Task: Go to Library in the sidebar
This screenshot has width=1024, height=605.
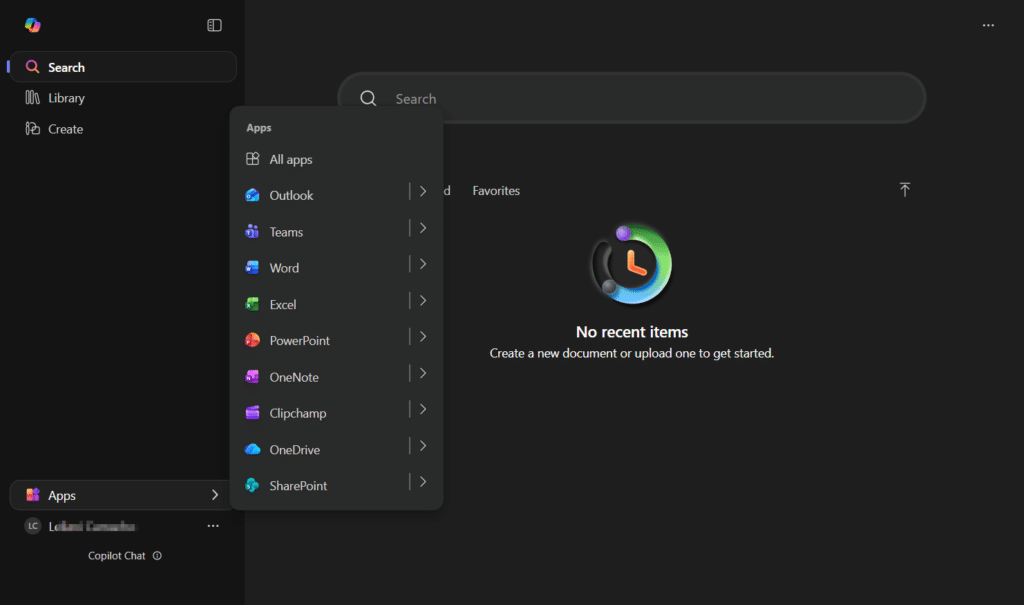Action: [66, 98]
